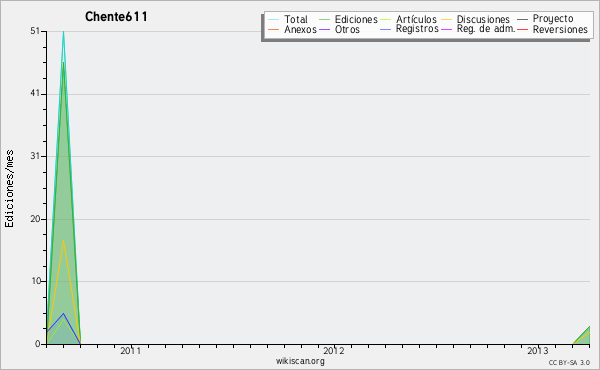This screenshot has width=600, height=370.
Task: Click the y-axis value 10
Action: (36, 281)
